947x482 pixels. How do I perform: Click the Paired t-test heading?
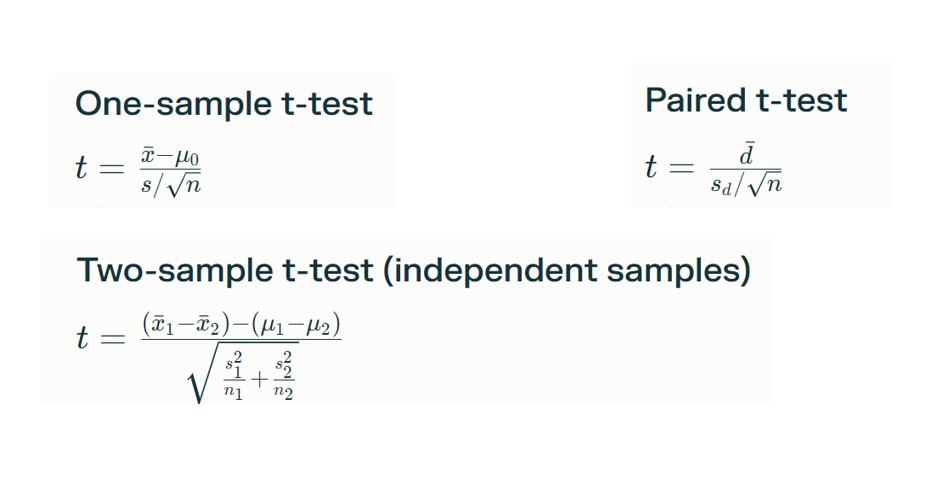[x=746, y=100]
